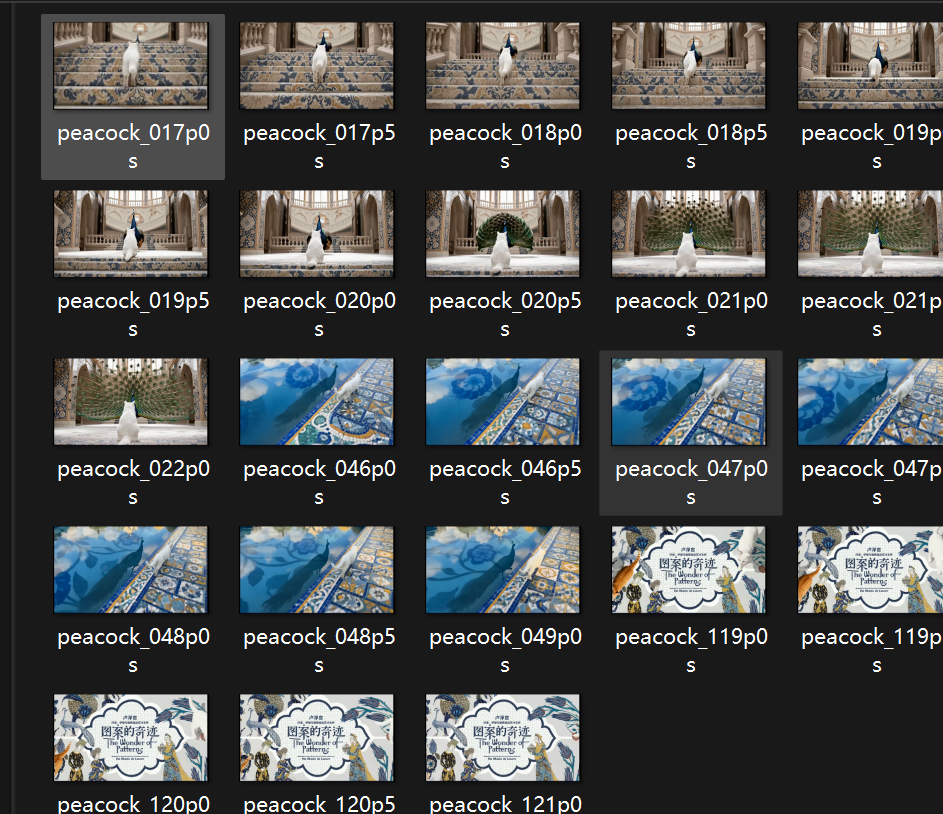Choose the peacock_020p0s thumbnail
The image size is (943, 814).
point(316,234)
